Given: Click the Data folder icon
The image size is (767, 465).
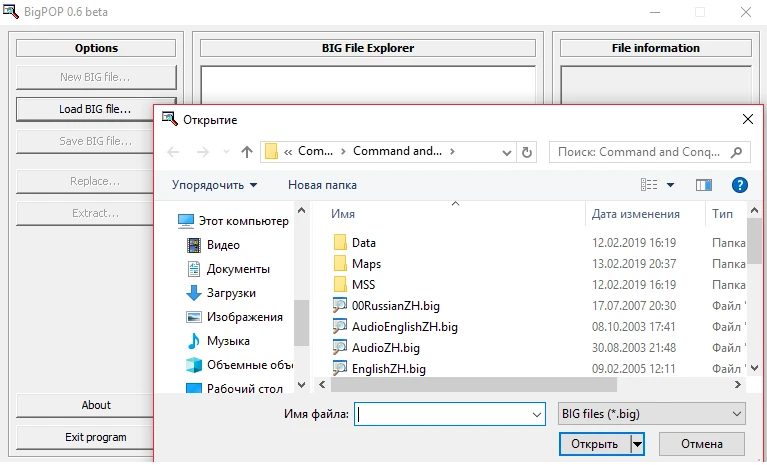Looking at the screenshot, I should coord(340,243).
